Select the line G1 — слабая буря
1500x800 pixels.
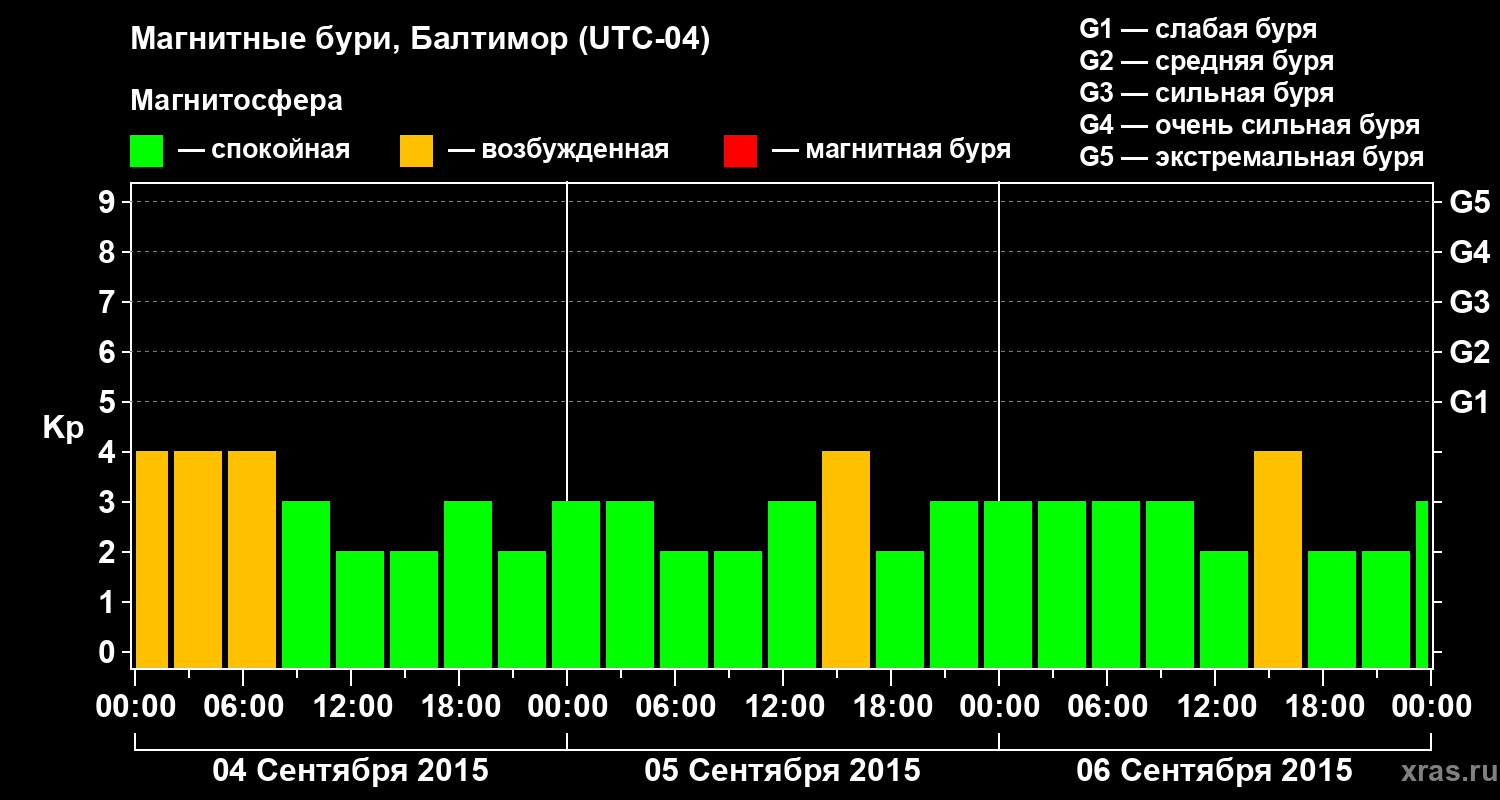pos(1198,29)
